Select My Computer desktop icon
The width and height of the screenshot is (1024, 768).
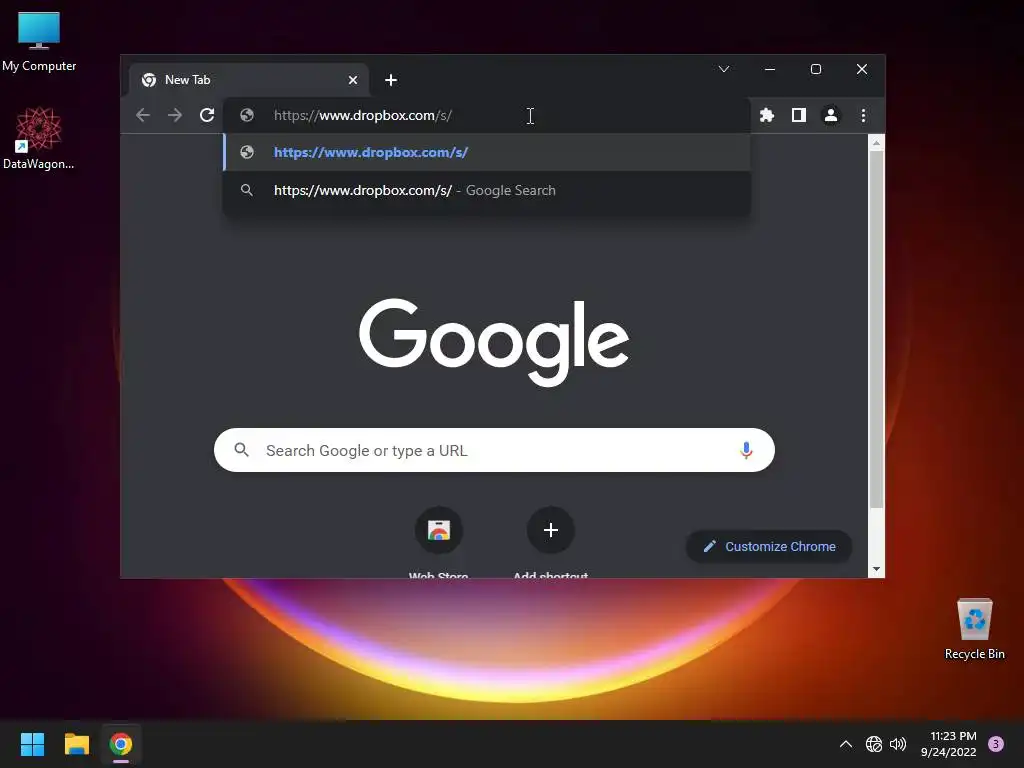tap(39, 41)
